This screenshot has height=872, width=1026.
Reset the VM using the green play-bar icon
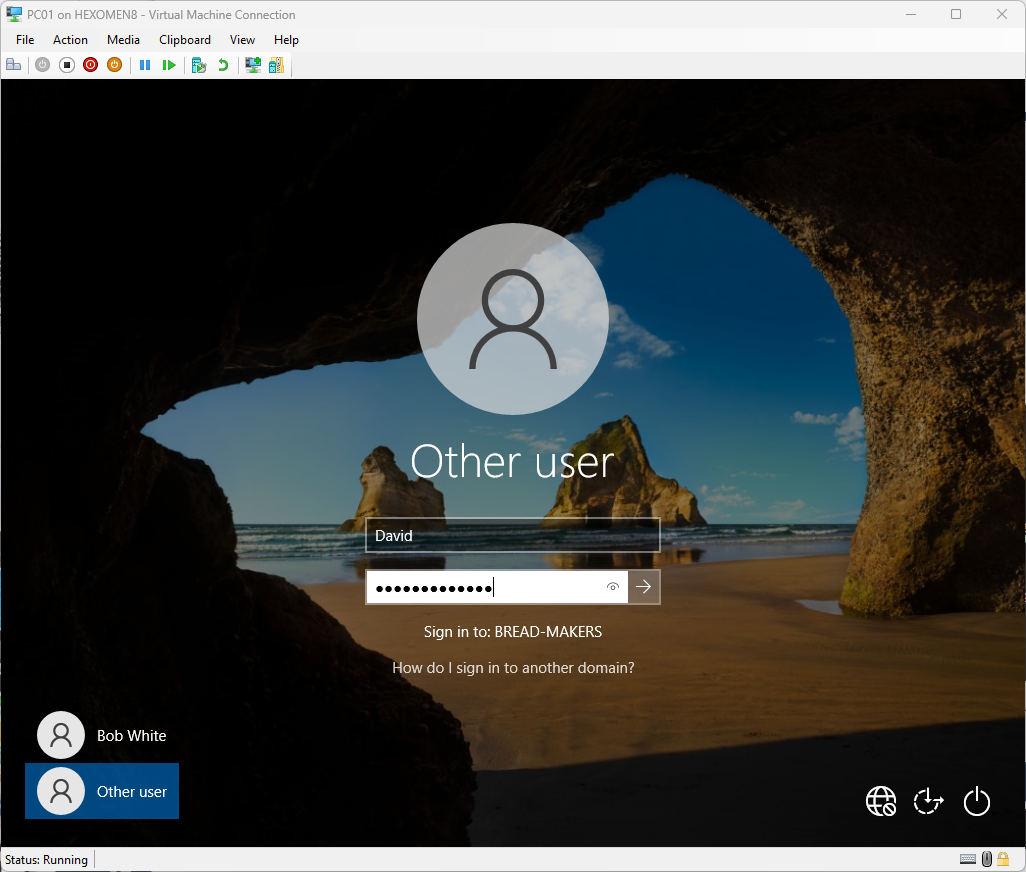[169, 65]
